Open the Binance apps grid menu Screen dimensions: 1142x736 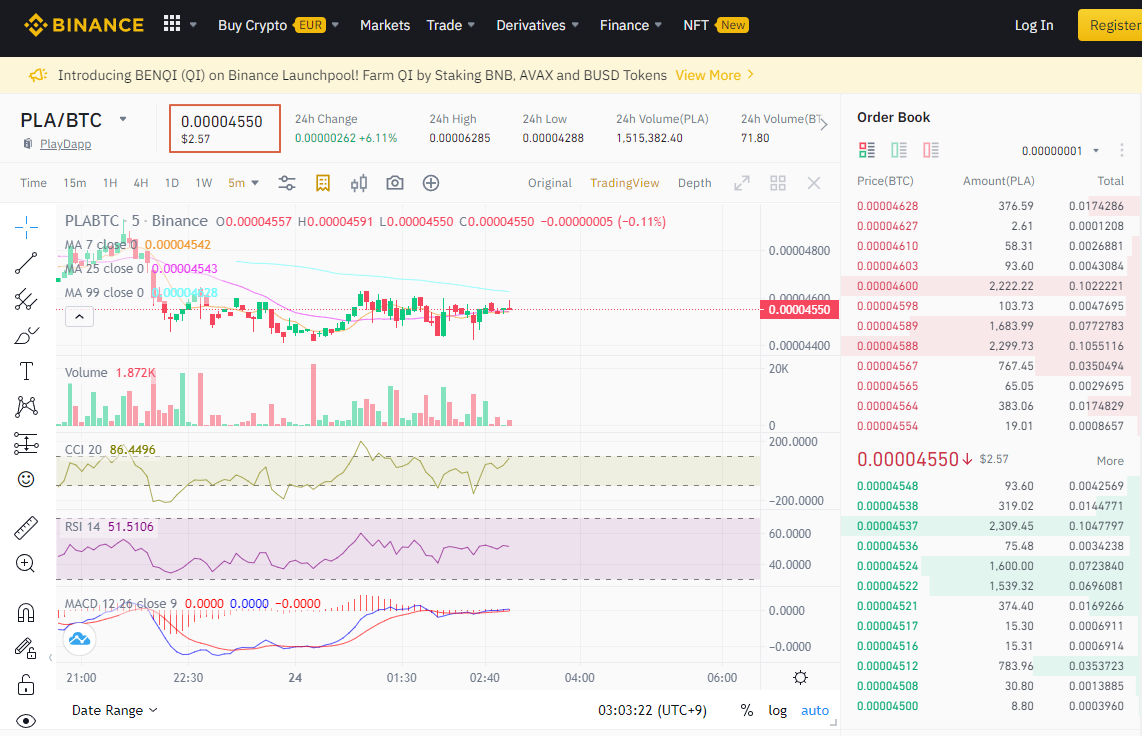[x=172, y=24]
